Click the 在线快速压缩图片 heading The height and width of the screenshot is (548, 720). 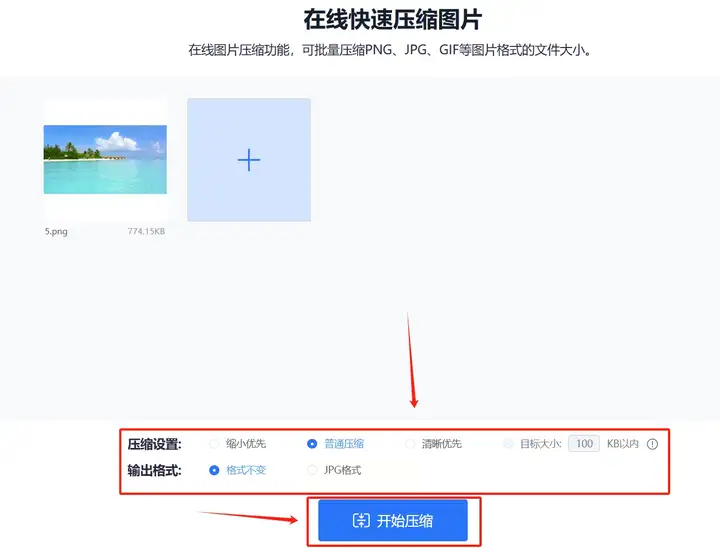tap(393, 20)
